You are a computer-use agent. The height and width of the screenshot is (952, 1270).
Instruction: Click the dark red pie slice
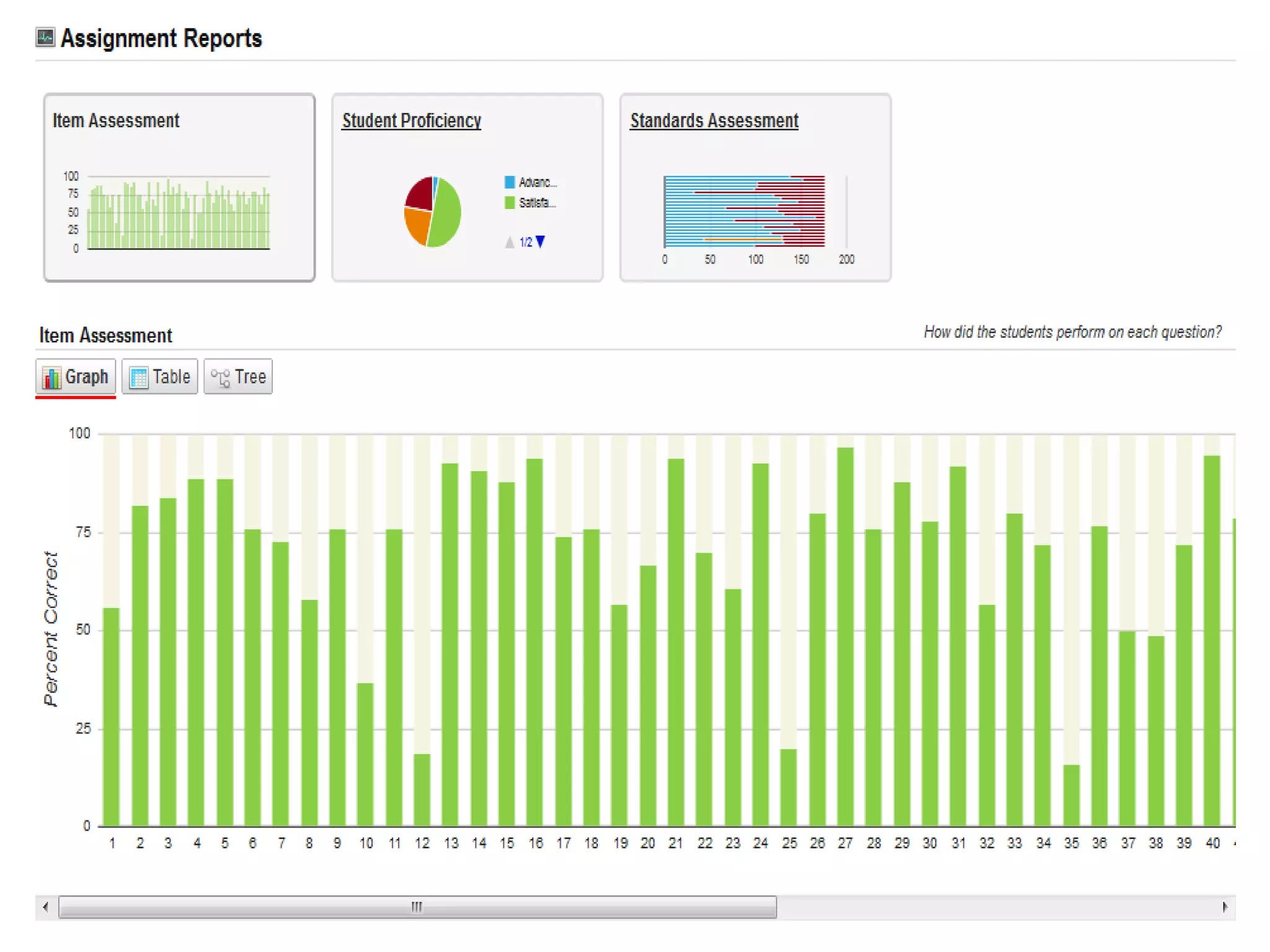pyautogui.click(x=421, y=193)
